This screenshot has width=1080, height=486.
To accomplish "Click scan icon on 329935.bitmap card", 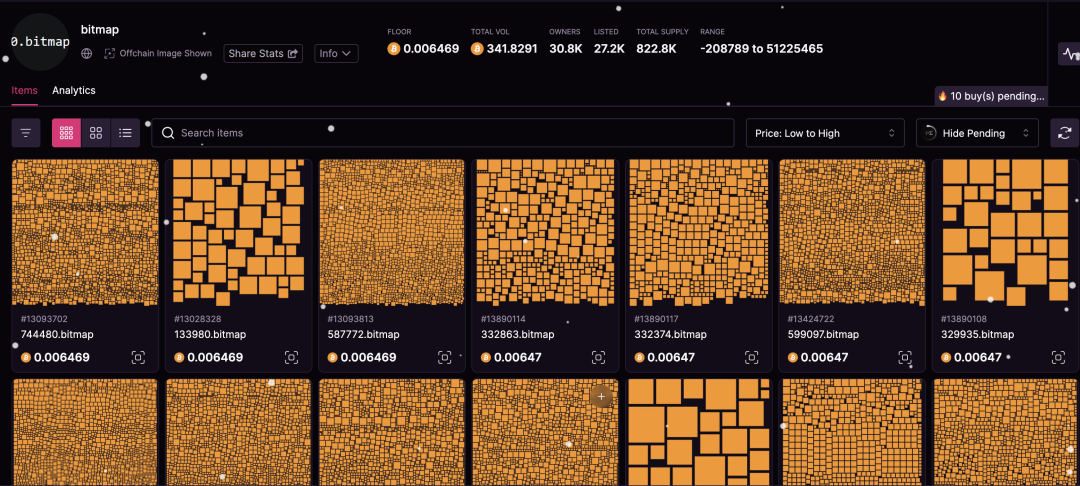I will coord(1058,357).
